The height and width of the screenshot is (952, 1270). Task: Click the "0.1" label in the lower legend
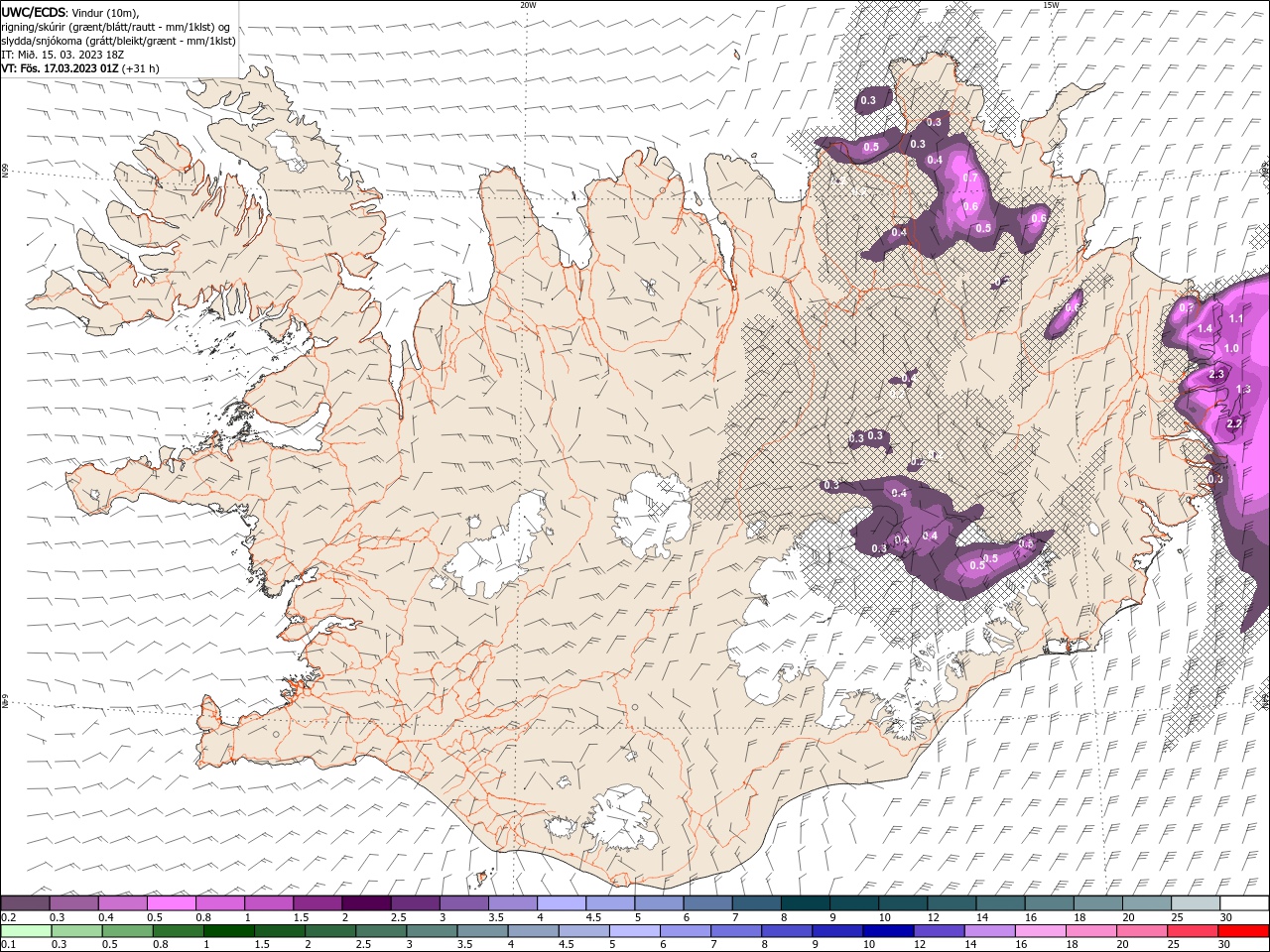pyautogui.click(x=8, y=944)
